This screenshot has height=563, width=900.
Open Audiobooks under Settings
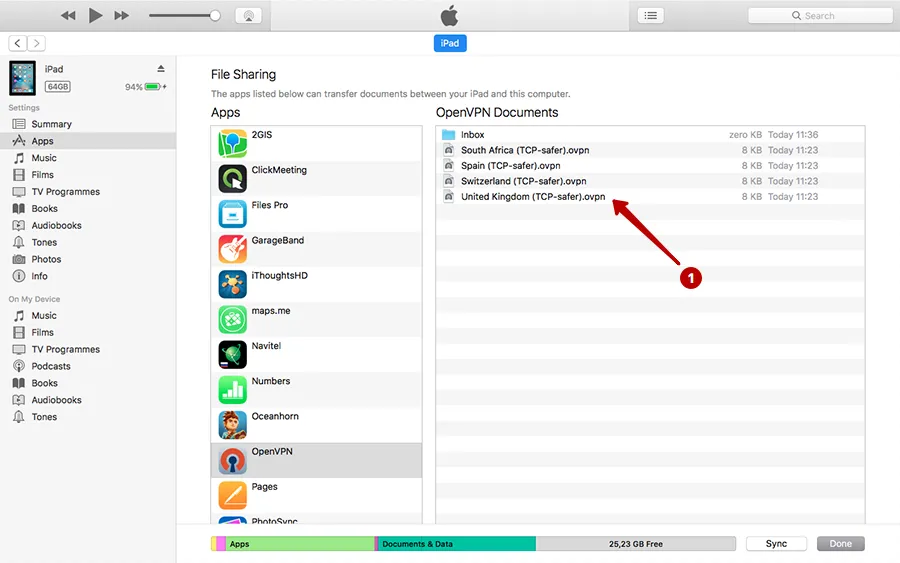88,226
